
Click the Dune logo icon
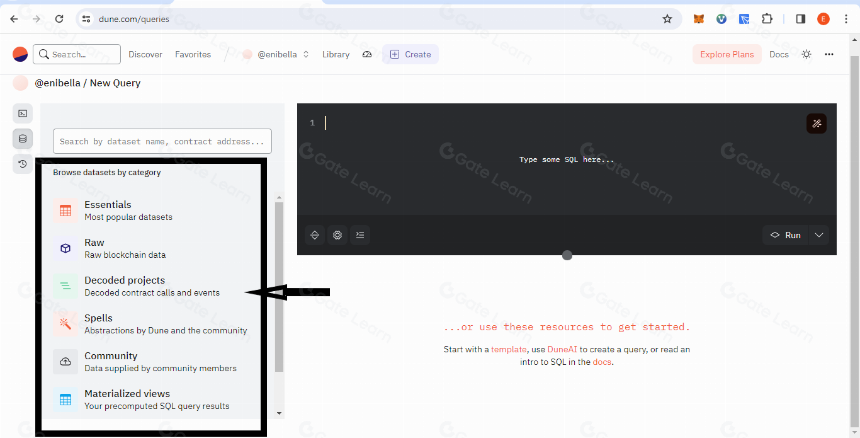point(20,54)
